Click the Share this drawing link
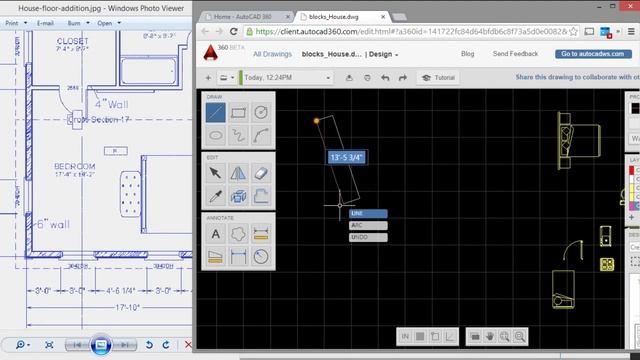Viewport: 640px width, 360px height. click(578, 77)
